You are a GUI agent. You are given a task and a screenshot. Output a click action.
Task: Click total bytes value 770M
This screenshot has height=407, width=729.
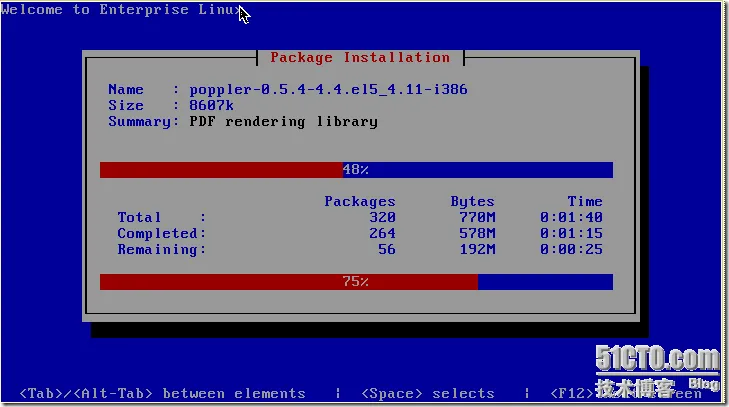pyautogui.click(x=477, y=217)
